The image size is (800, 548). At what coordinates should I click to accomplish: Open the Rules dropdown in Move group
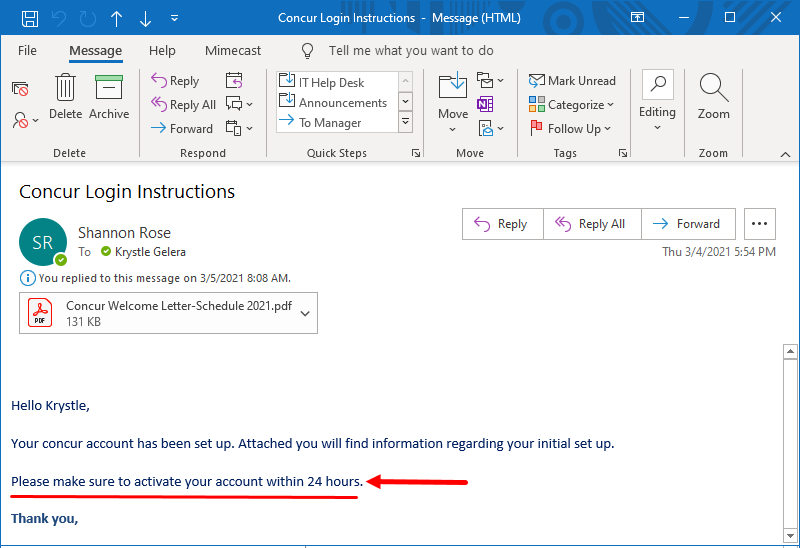point(490,80)
